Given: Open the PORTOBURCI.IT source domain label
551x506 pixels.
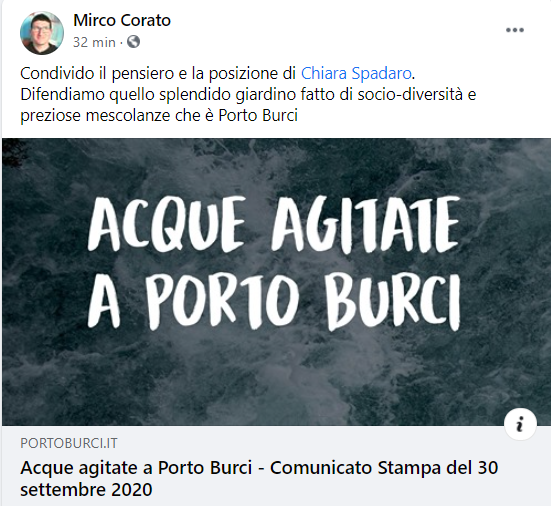Looking at the screenshot, I should click(x=69, y=443).
